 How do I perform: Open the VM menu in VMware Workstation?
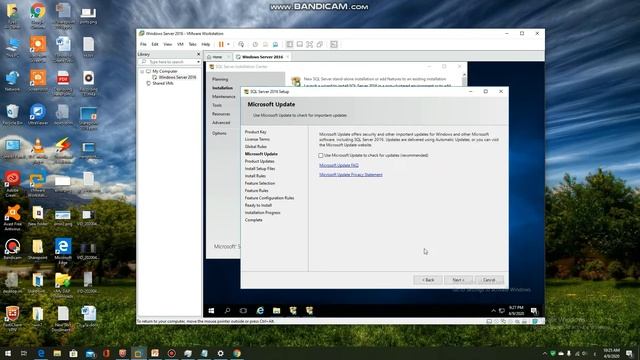coord(180,44)
